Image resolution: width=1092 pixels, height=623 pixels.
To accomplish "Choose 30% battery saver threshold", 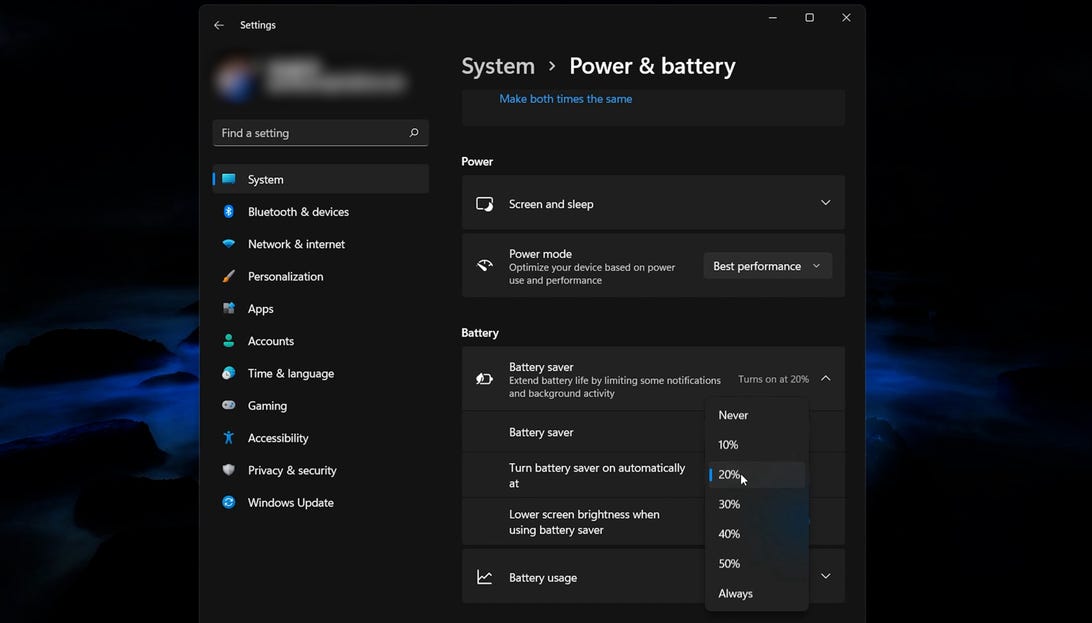I will (x=757, y=504).
